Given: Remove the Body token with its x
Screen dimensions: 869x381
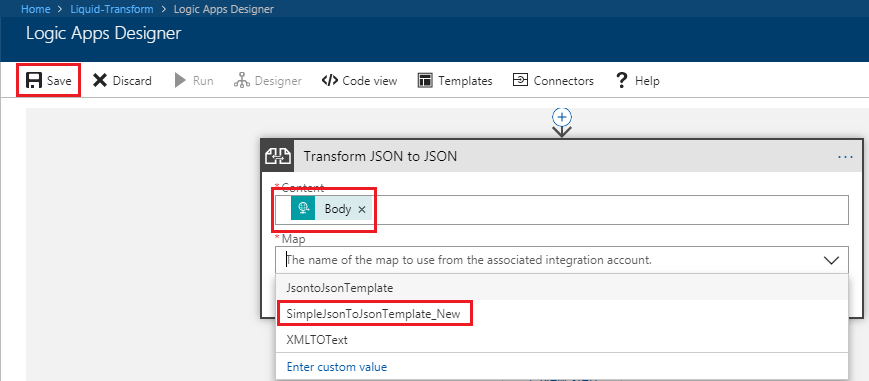Looking at the screenshot, I should point(362,210).
